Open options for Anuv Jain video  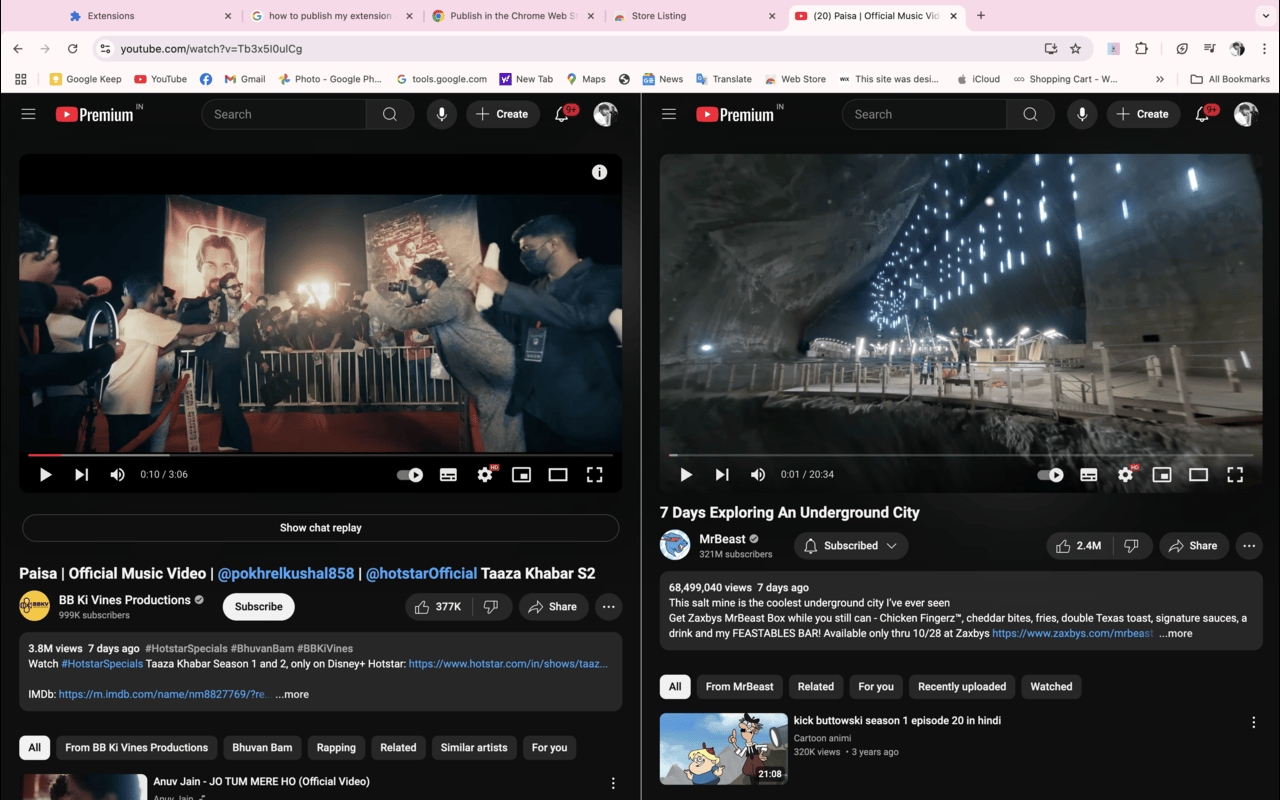point(613,784)
